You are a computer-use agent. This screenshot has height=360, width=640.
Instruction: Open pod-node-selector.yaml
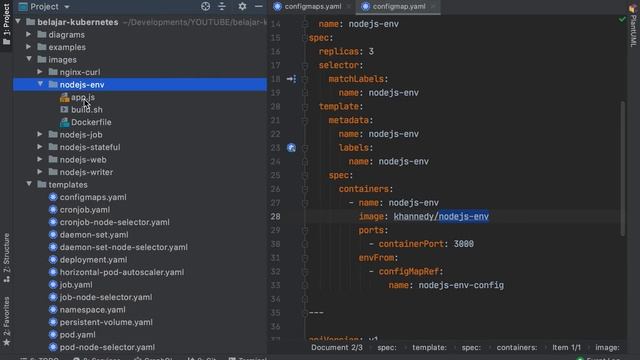pyautogui.click(x=107, y=347)
